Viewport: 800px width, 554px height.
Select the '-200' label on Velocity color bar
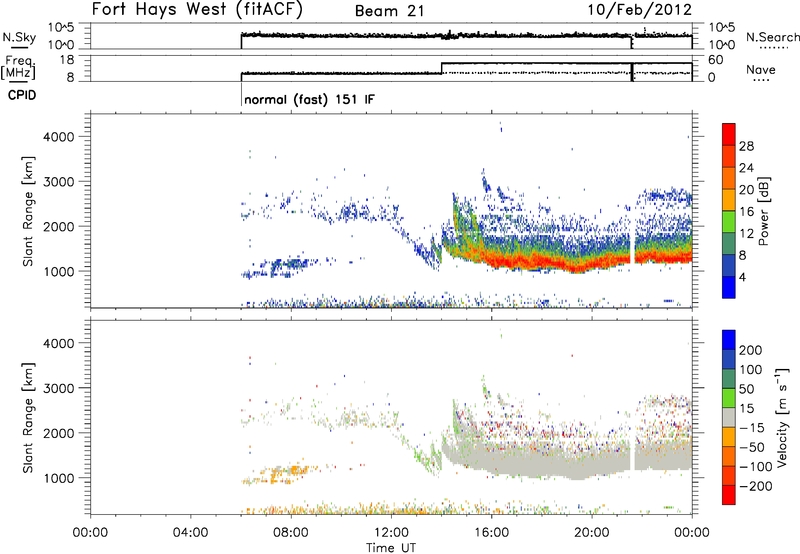point(756,486)
